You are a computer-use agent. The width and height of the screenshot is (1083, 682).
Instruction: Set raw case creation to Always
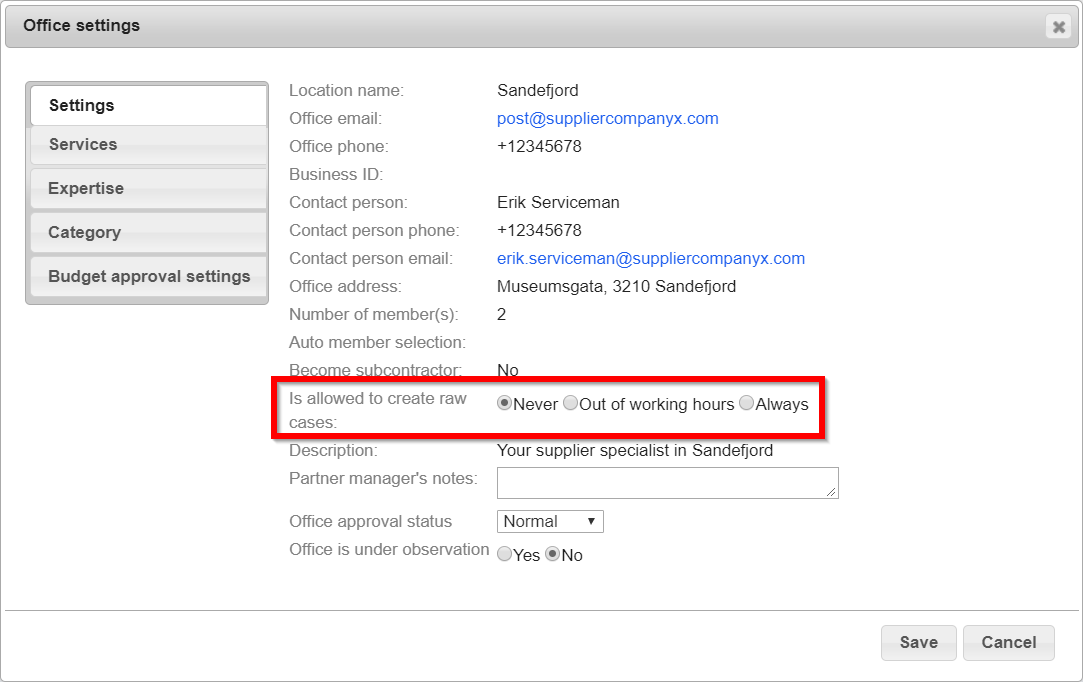[x=746, y=404]
